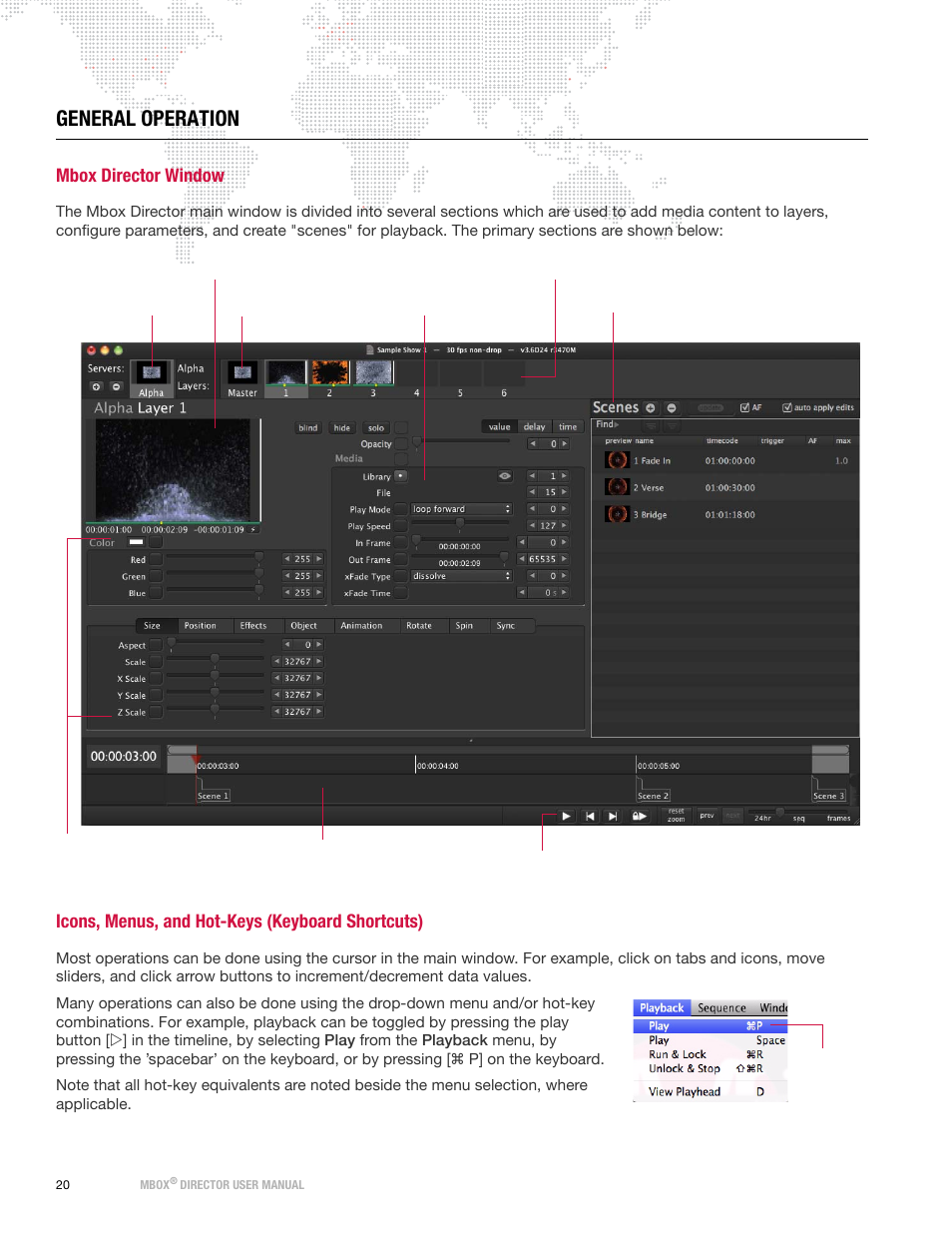The height and width of the screenshot is (1233, 952).
Task: Click the blind button
Action: point(308,427)
